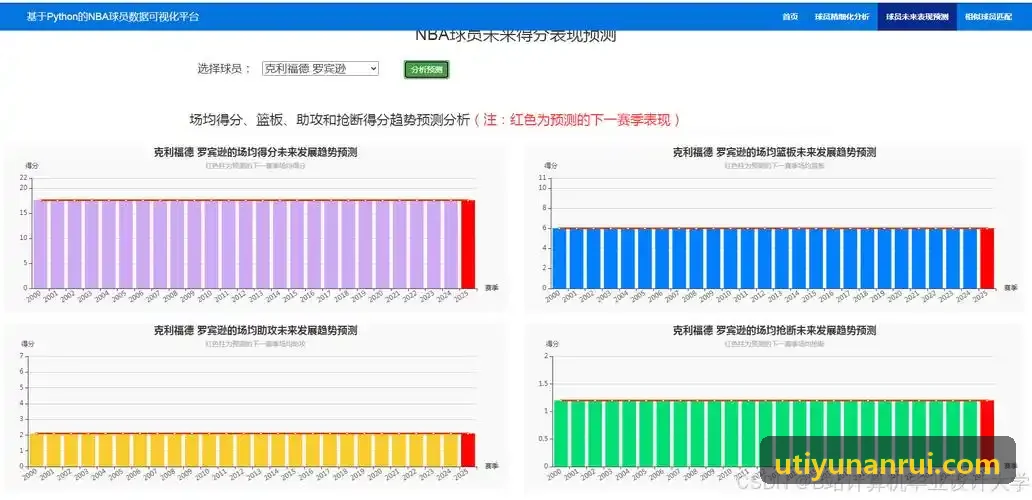This screenshot has height=500, width=1032.
Task: Click the yellow 2001 bar in assists chart
Action: tap(55, 450)
